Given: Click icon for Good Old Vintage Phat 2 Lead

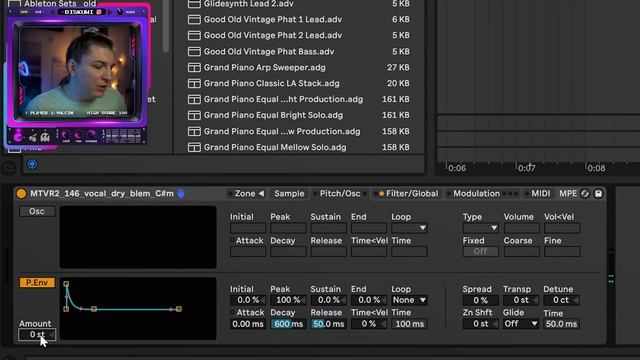Looking at the screenshot, I should [x=194, y=36].
